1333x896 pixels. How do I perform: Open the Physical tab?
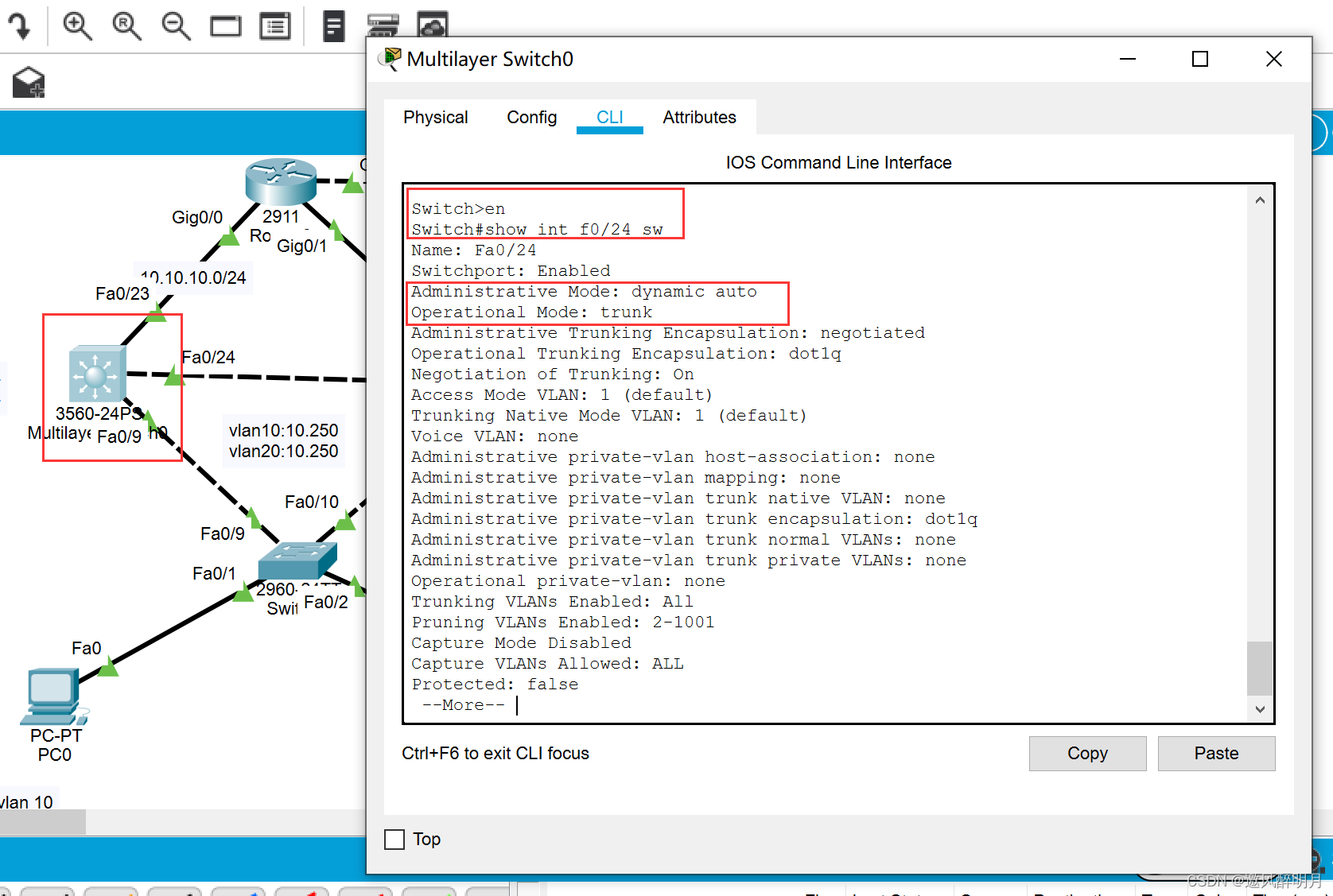(x=436, y=118)
